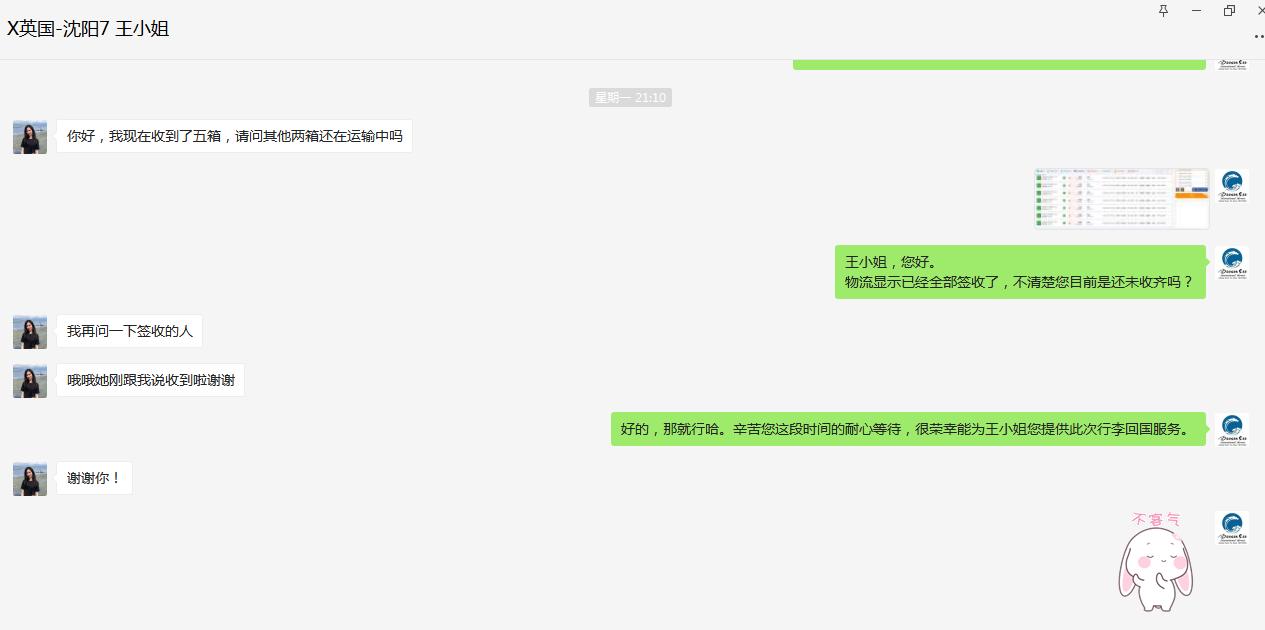
Task: Click the chat title X英国-沈阳7 王小姐
Action: click(x=88, y=29)
